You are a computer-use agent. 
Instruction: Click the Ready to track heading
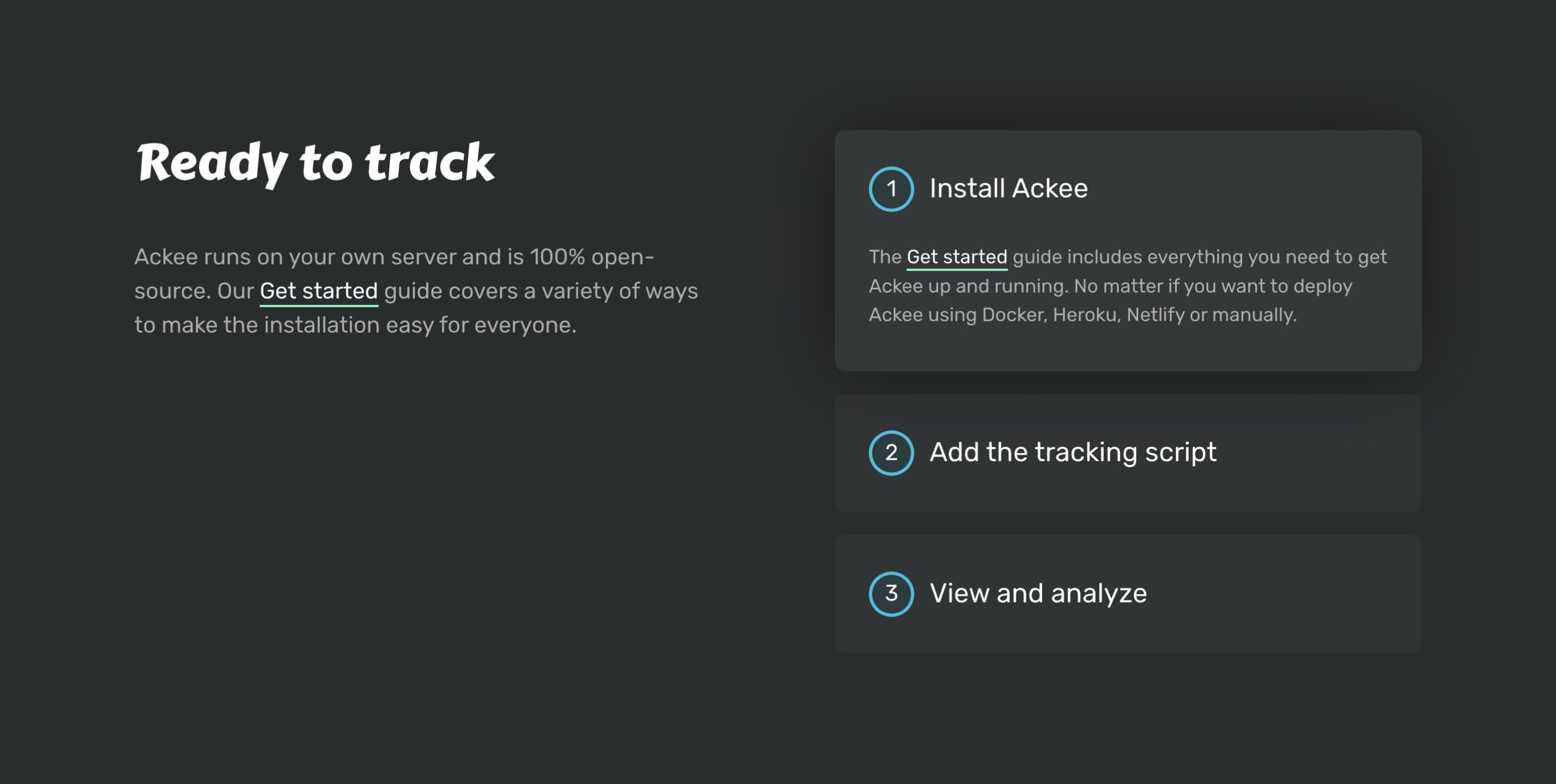click(x=314, y=163)
